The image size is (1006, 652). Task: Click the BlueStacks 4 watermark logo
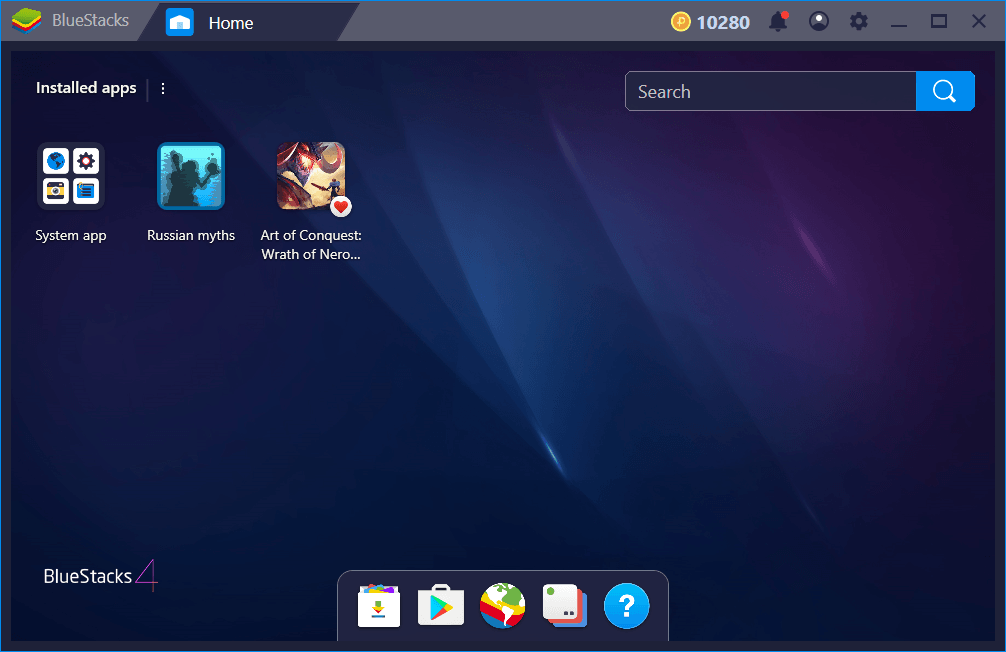click(100, 576)
